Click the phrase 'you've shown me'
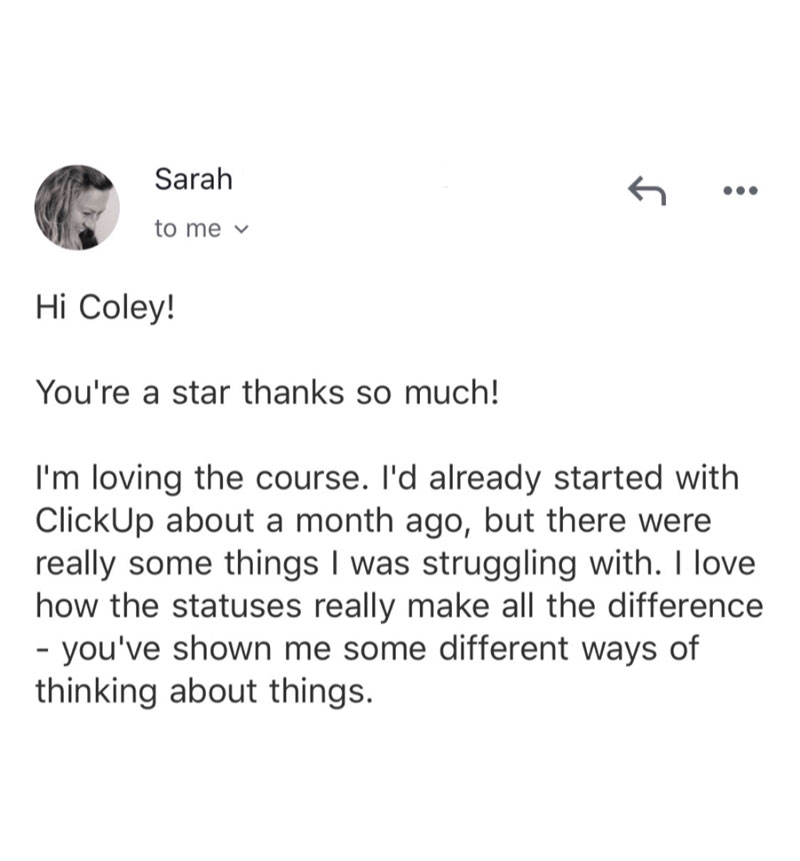The height and width of the screenshot is (861, 800). coord(197,649)
